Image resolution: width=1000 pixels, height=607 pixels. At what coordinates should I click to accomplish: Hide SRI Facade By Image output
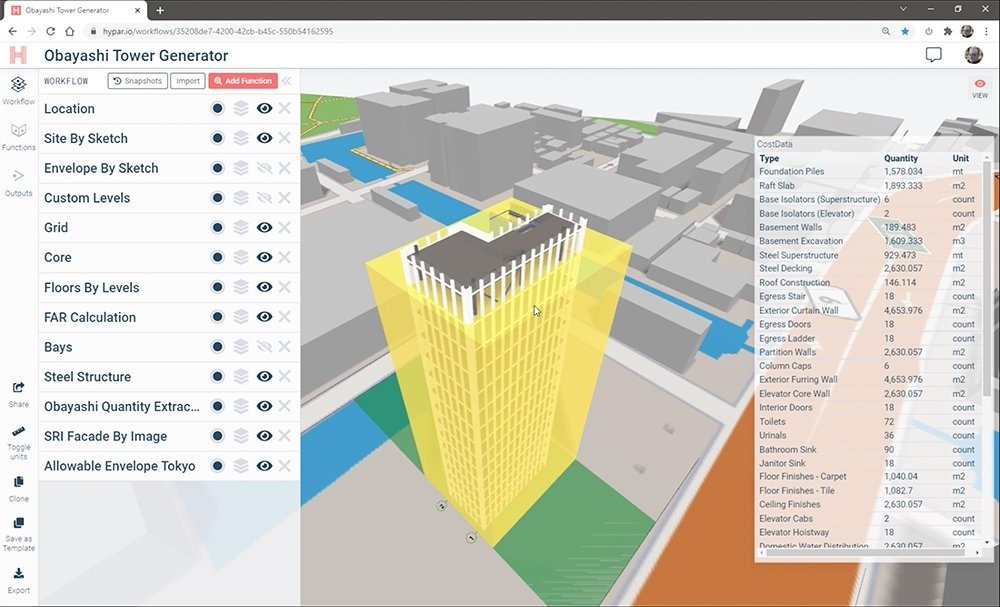point(264,435)
